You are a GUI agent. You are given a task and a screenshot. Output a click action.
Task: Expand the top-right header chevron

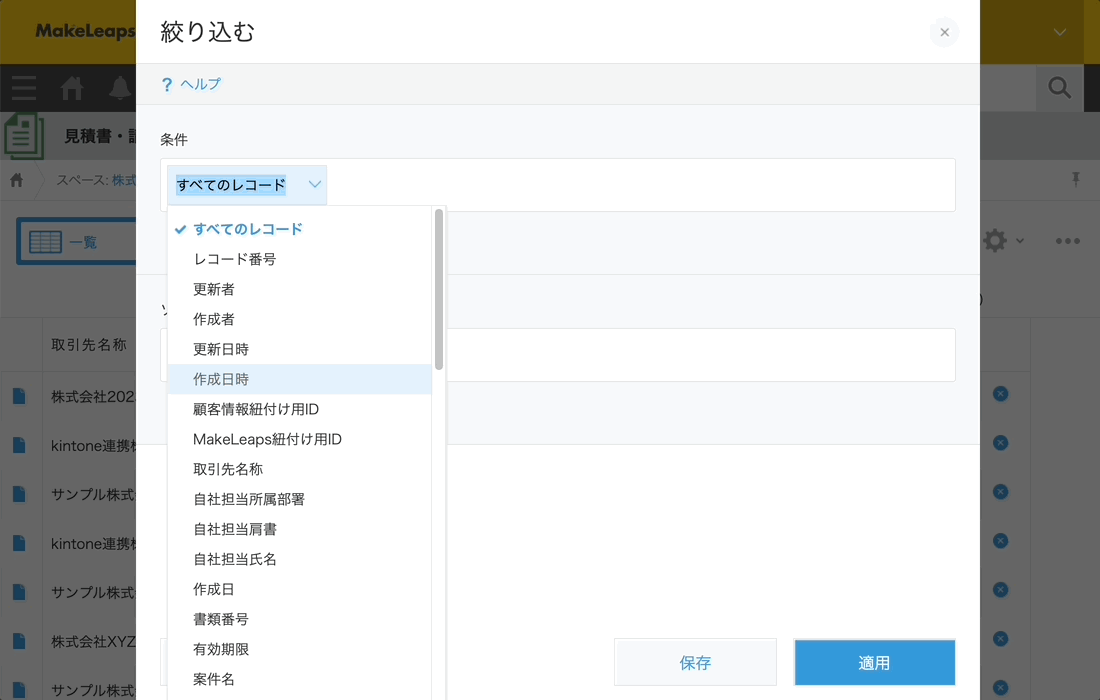1060,32
